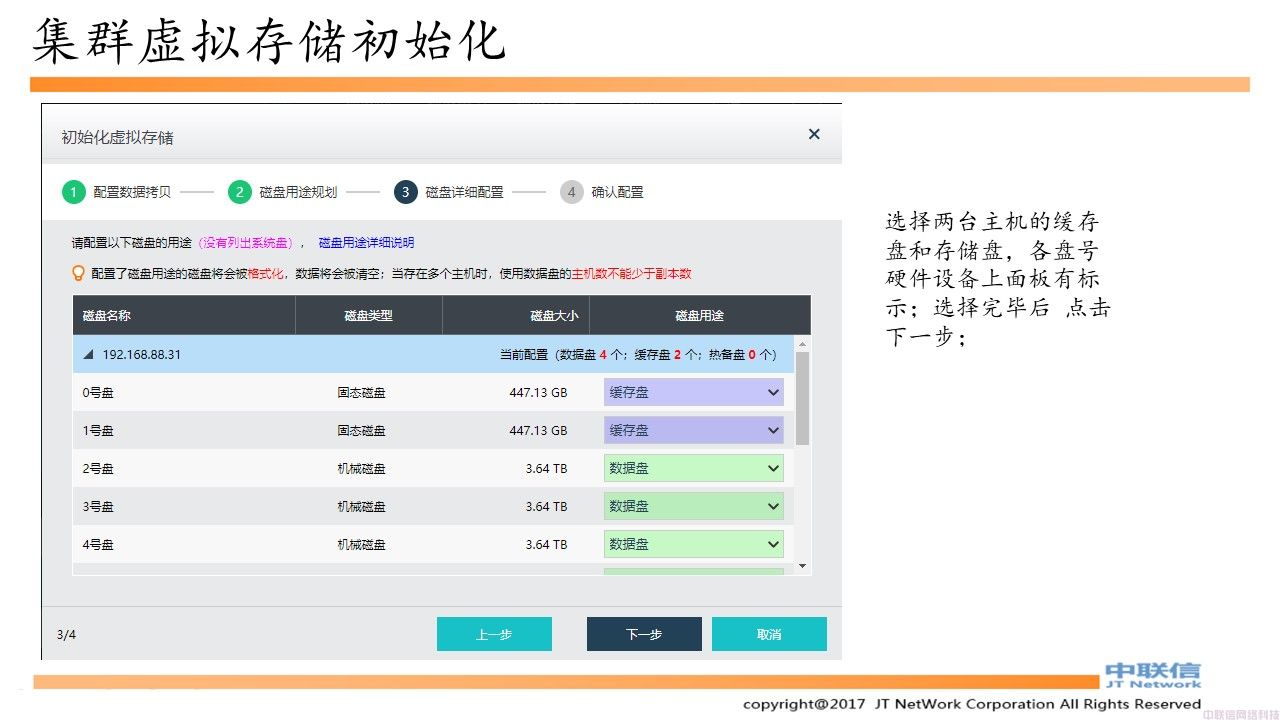The height and width of the screenshot is (720, 1280).
Task: Click 磁盘大小 column header
Action: tap(516, 315)
